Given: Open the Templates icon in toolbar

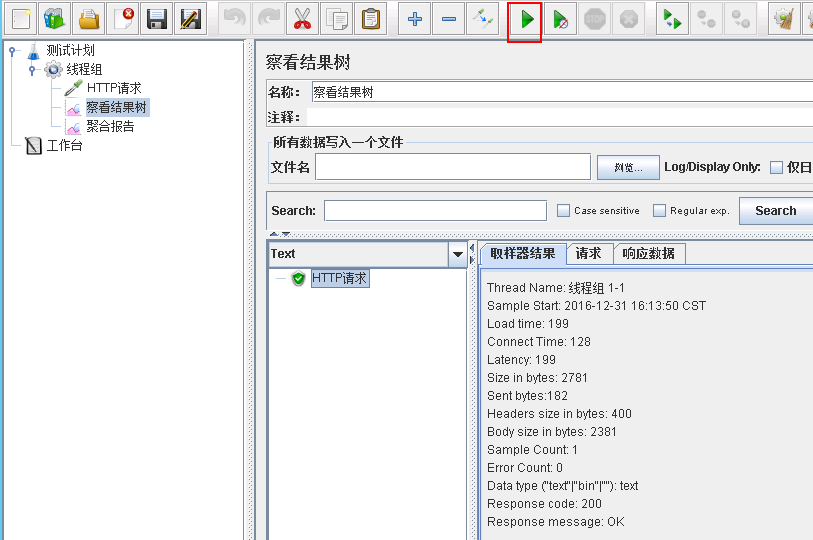Looking at the screenshot, I should [54, 19].
